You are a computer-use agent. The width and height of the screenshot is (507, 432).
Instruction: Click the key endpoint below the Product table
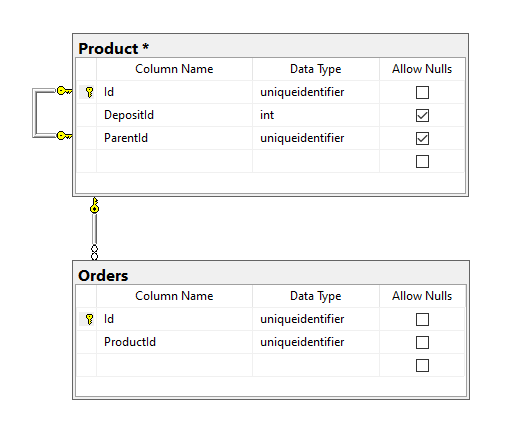[95, 205]
